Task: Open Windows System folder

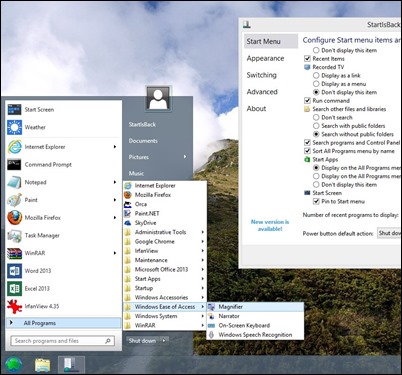Action: [165, 316]
